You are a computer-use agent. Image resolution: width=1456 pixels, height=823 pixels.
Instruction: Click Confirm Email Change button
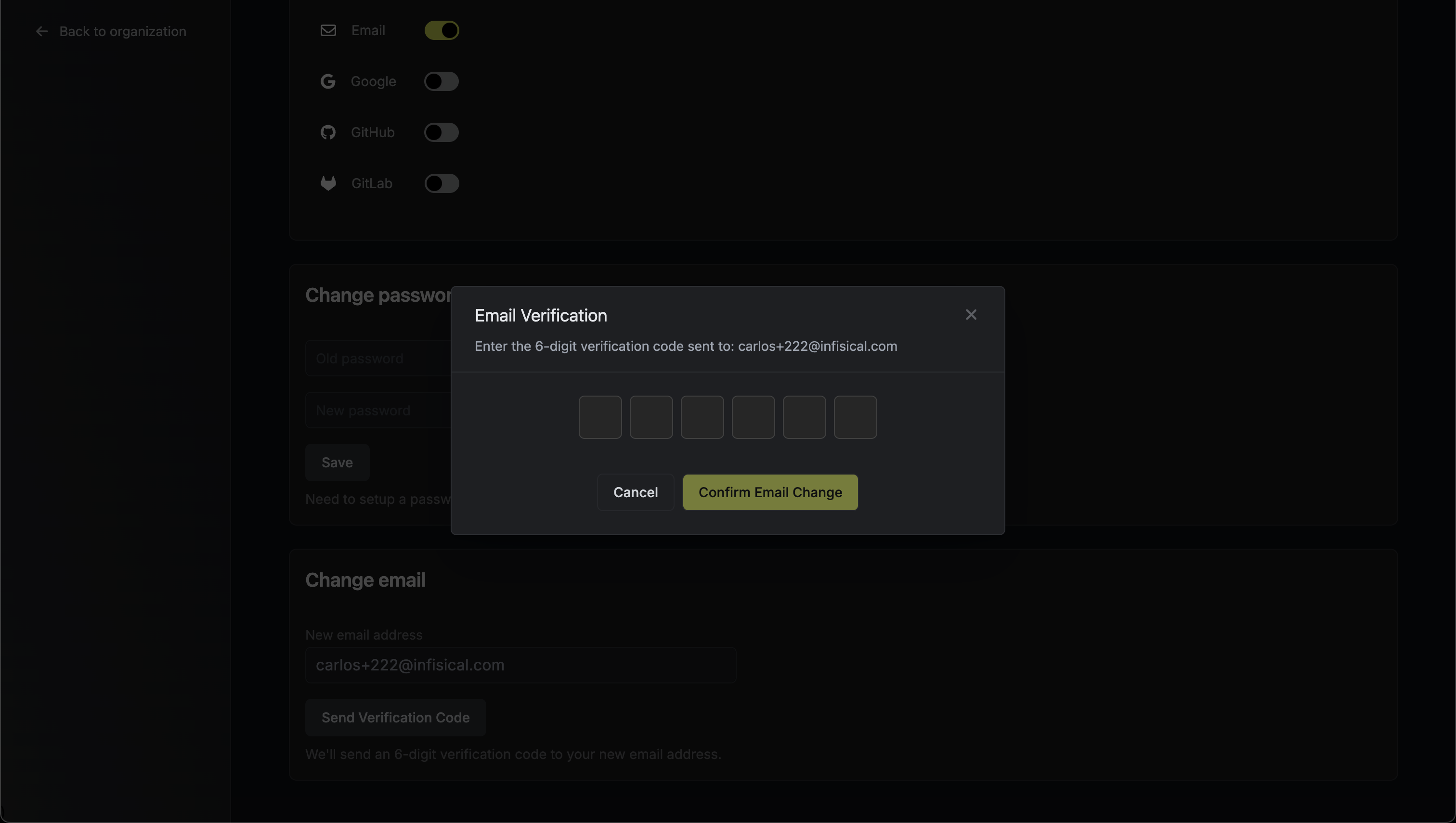coord(770,492)
